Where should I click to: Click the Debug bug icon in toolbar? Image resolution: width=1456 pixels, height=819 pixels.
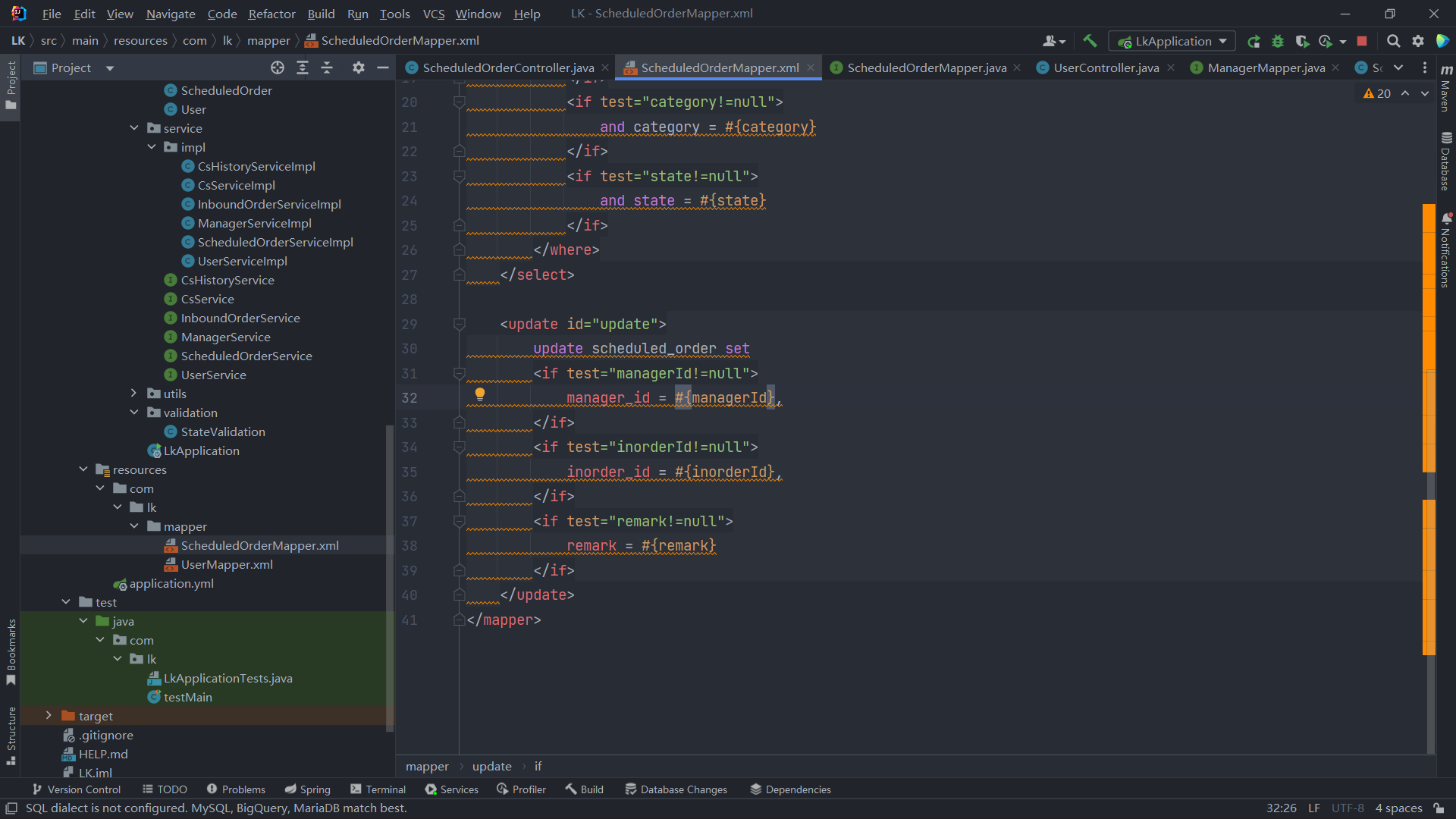tap(1278, 41)
